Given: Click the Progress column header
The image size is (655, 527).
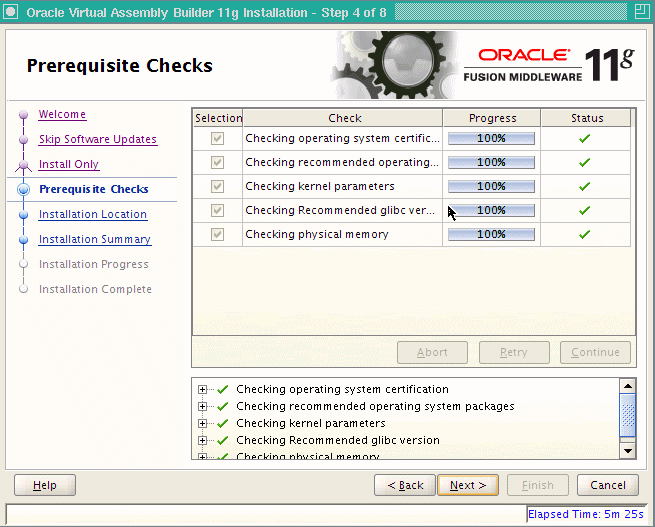Looking at the screenshot, I should 492,118.
